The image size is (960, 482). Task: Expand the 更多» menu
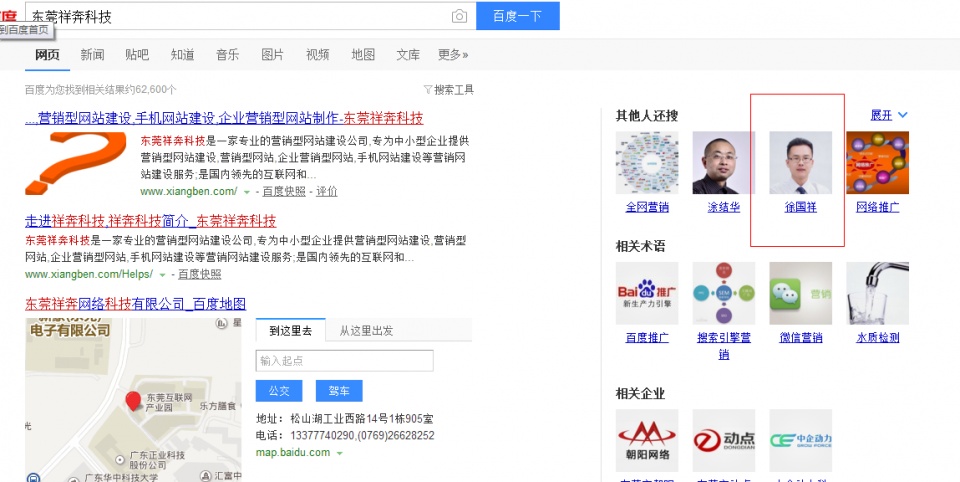[453, 55]
